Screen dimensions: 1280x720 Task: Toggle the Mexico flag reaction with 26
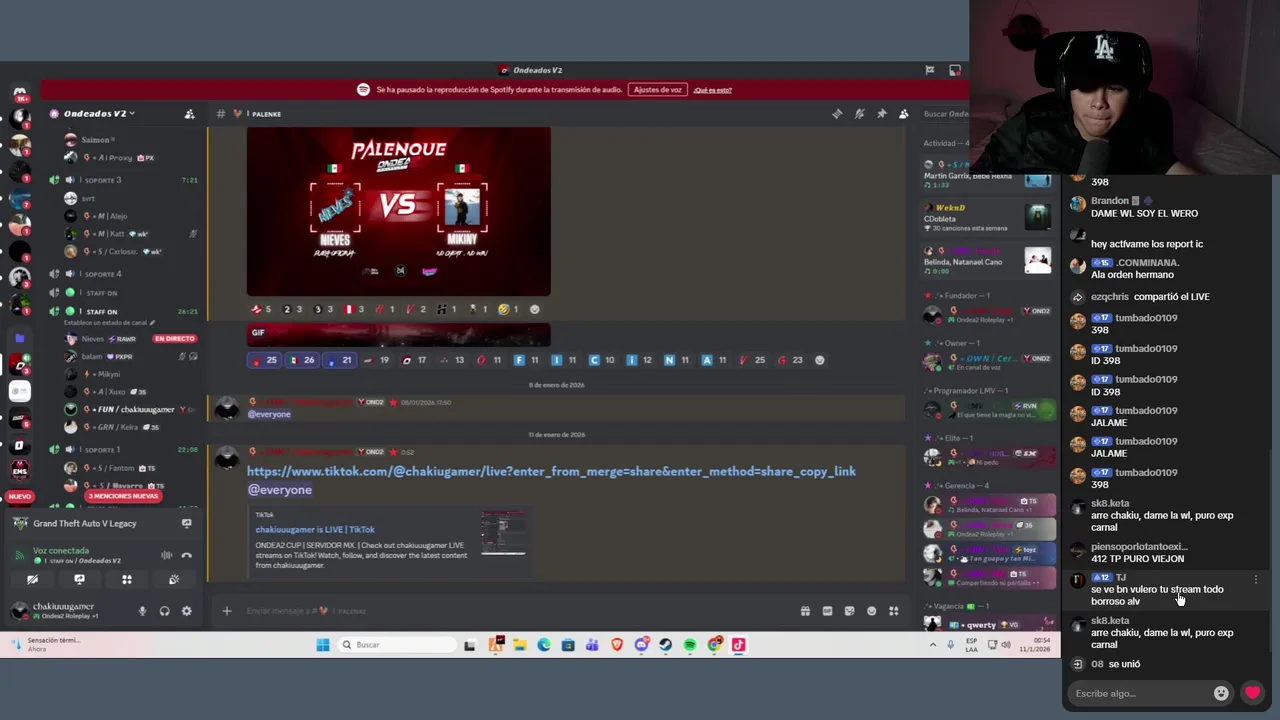[301, 360]
